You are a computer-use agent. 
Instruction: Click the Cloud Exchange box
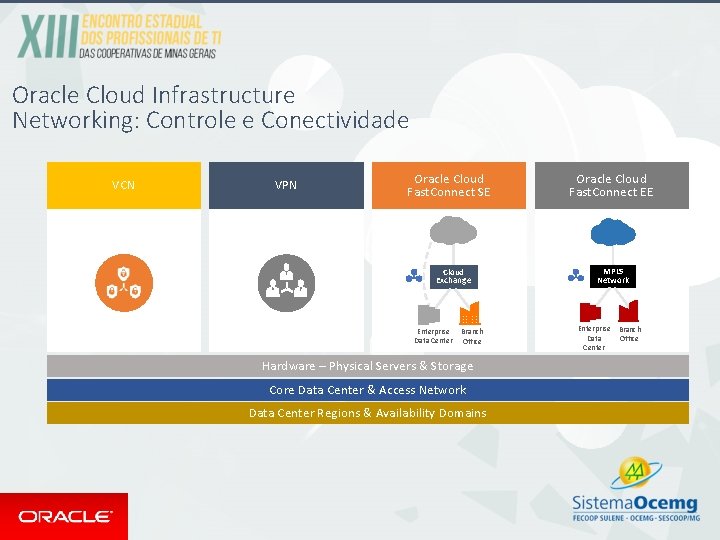click(x=454, y=276)
